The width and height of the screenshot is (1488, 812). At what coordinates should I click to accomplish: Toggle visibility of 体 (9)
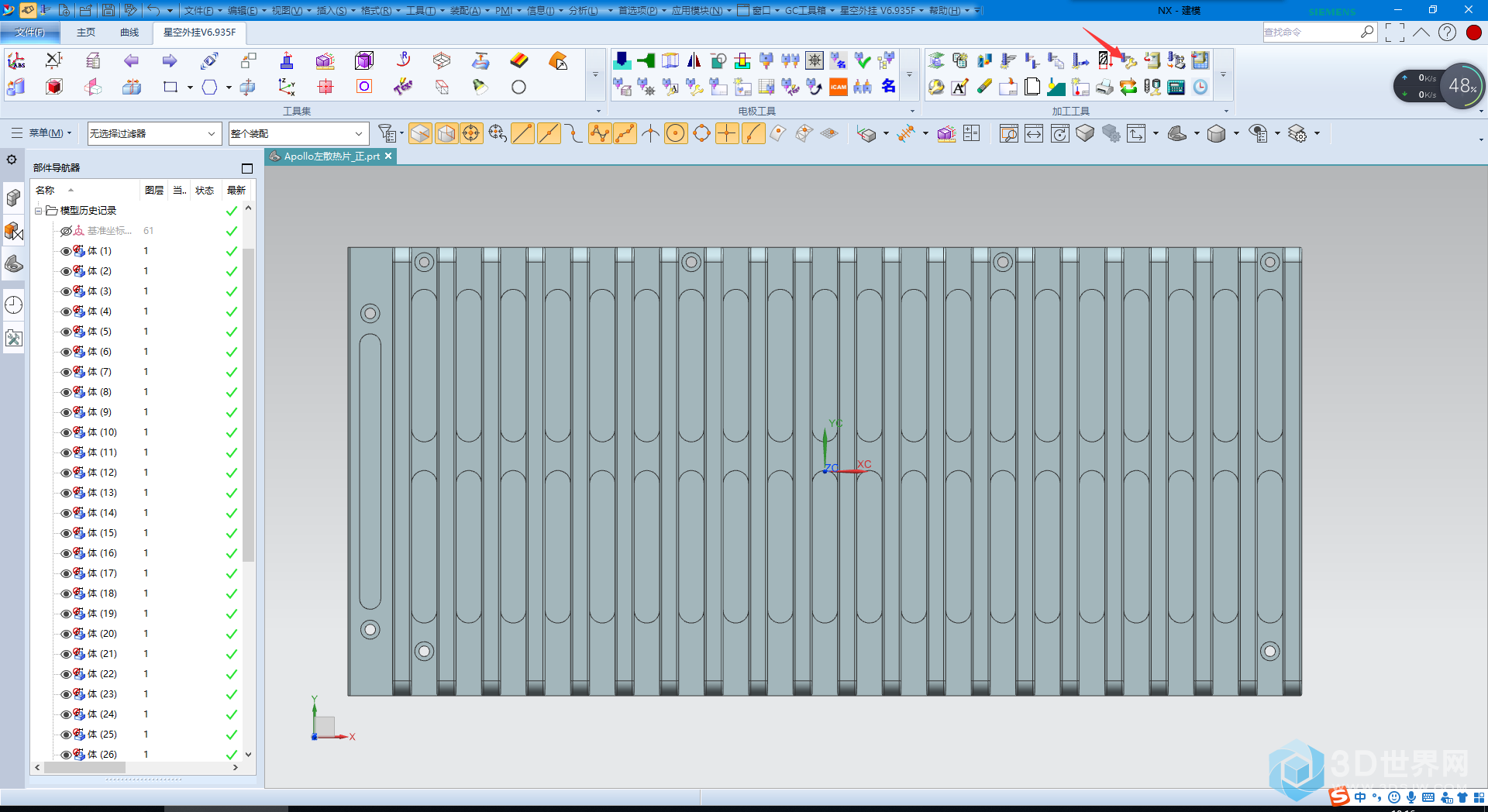click(66, 412)
